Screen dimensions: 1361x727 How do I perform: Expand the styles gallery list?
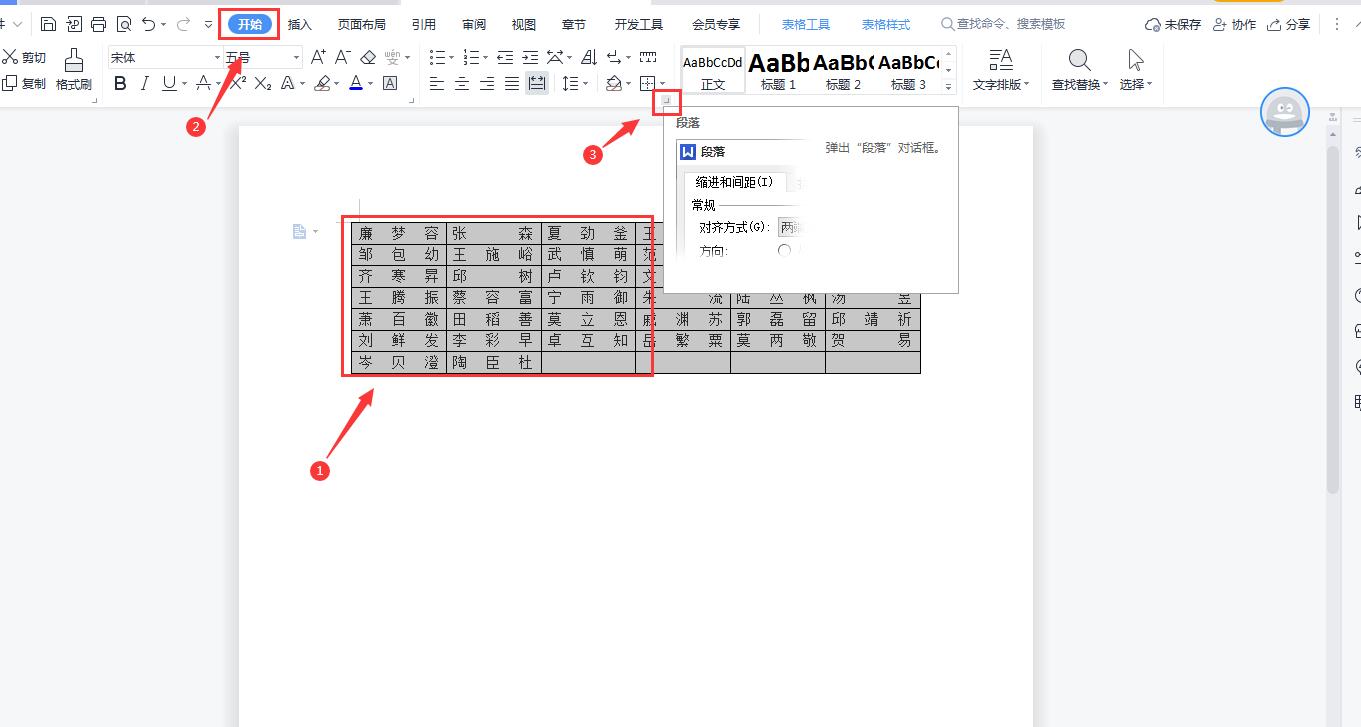pos(949,87)
